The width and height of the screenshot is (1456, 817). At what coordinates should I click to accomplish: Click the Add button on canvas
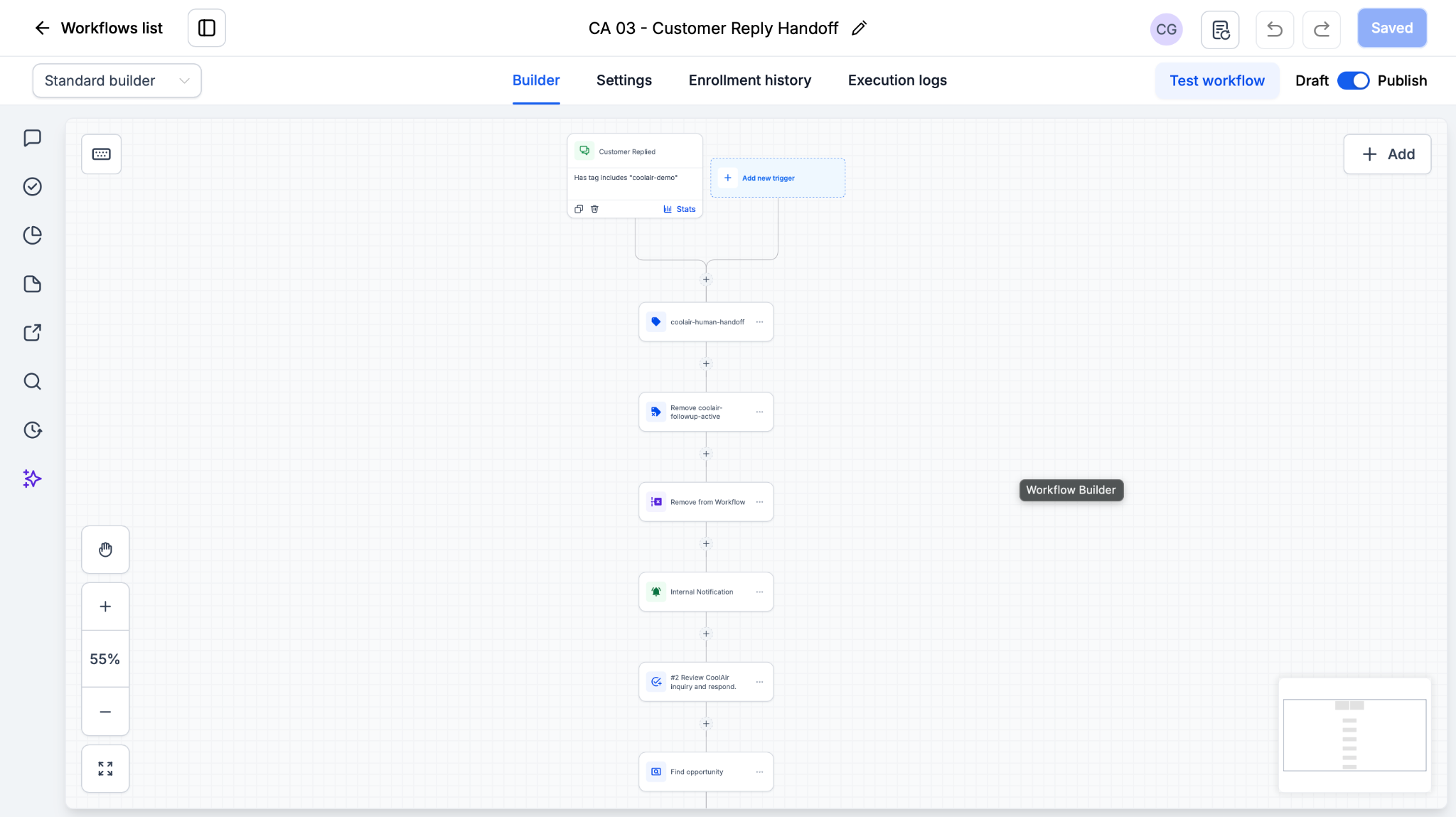[x=1387, y=154]
